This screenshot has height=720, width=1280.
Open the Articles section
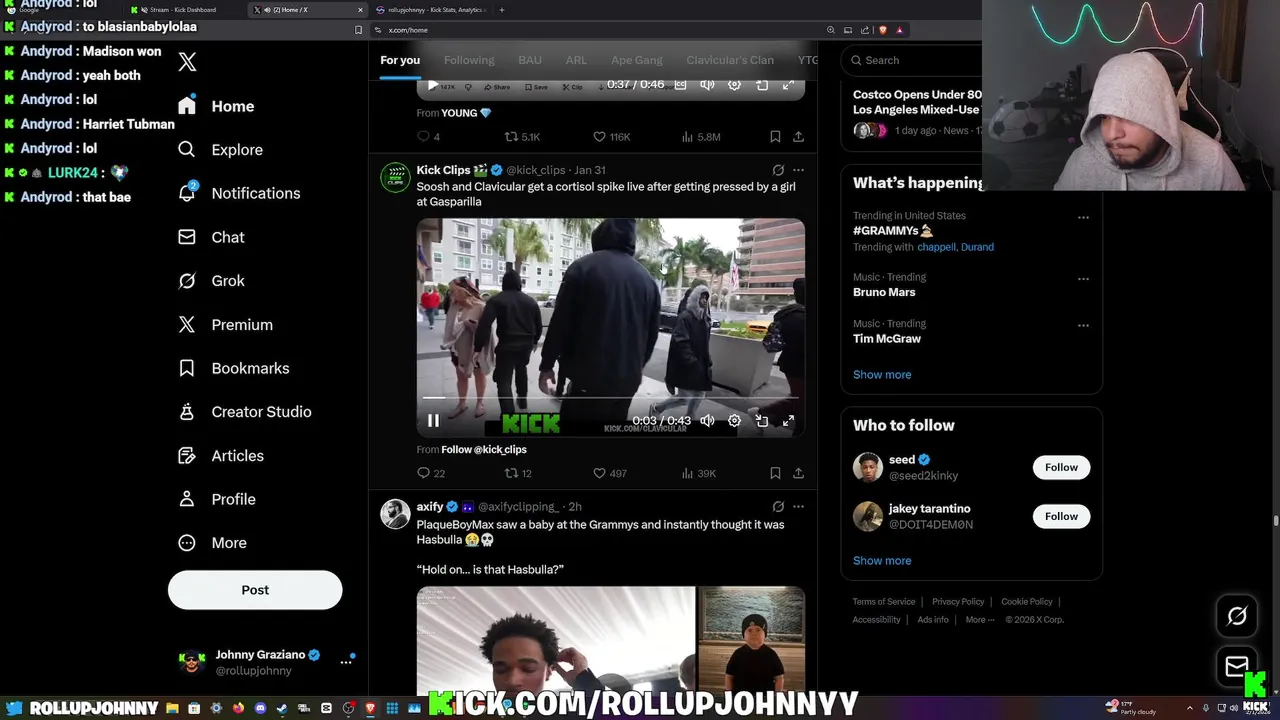tap(220, 456)
